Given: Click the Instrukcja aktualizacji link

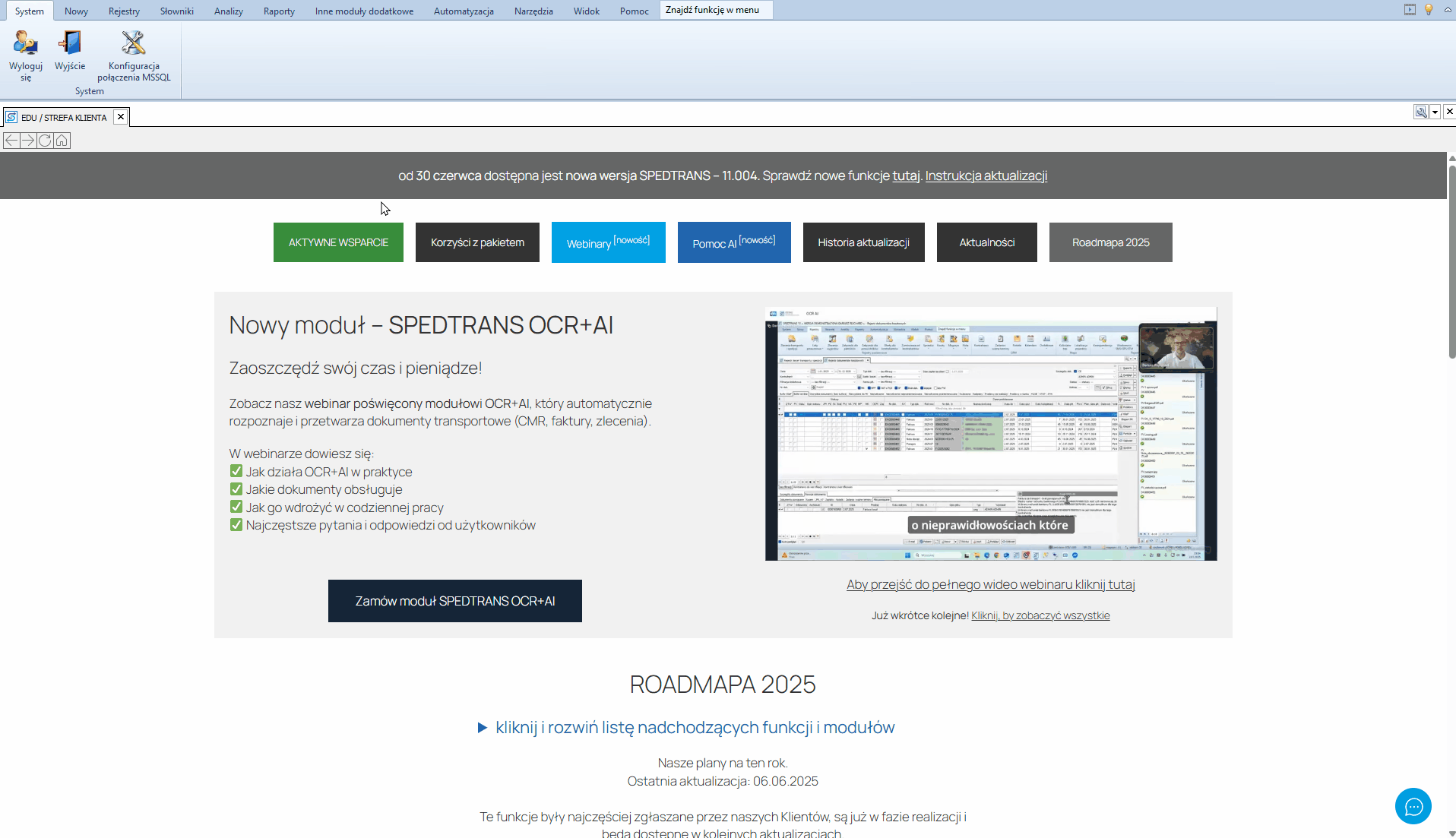Looking at the screenshot, I should (x=986, y=176).
